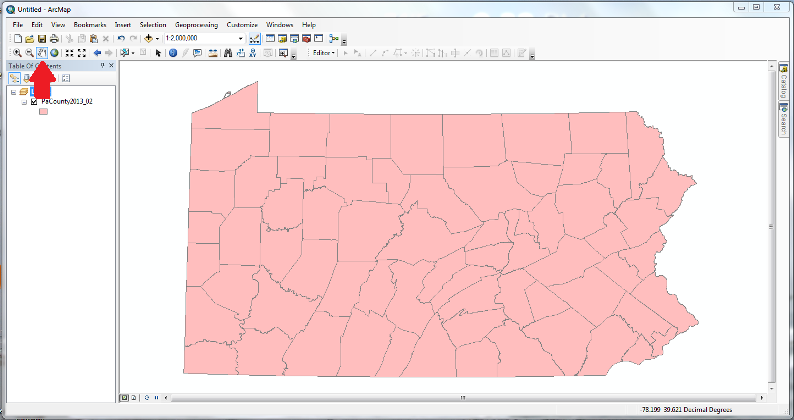Open the Customize menu
This screenshot has height=420, width=794.
(x=242, y=24)
